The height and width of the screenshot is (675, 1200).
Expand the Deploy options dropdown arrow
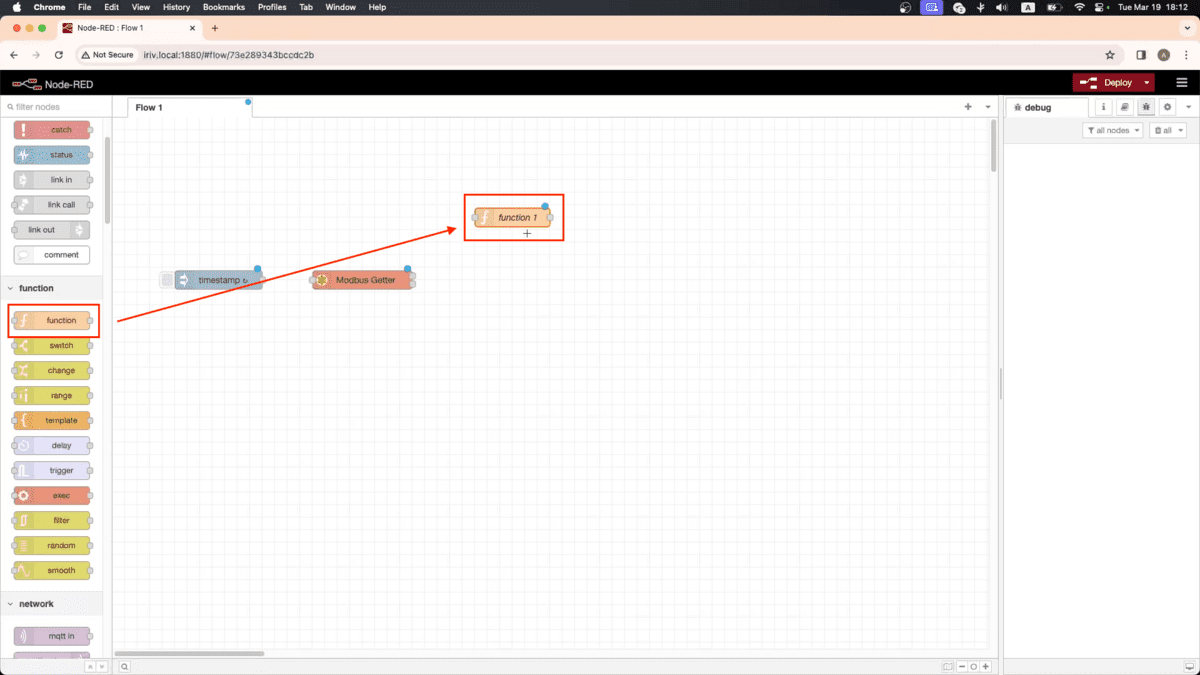1147,83
